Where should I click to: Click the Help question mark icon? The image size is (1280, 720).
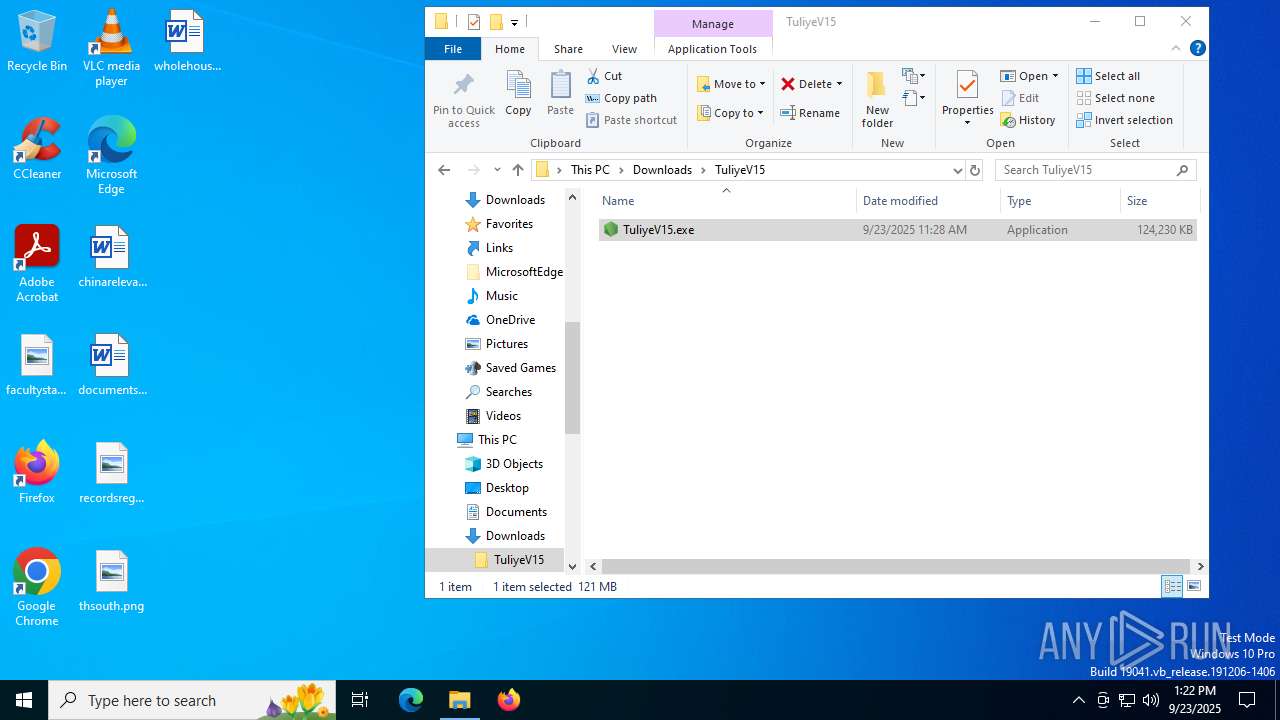(x=1197, y=49)
